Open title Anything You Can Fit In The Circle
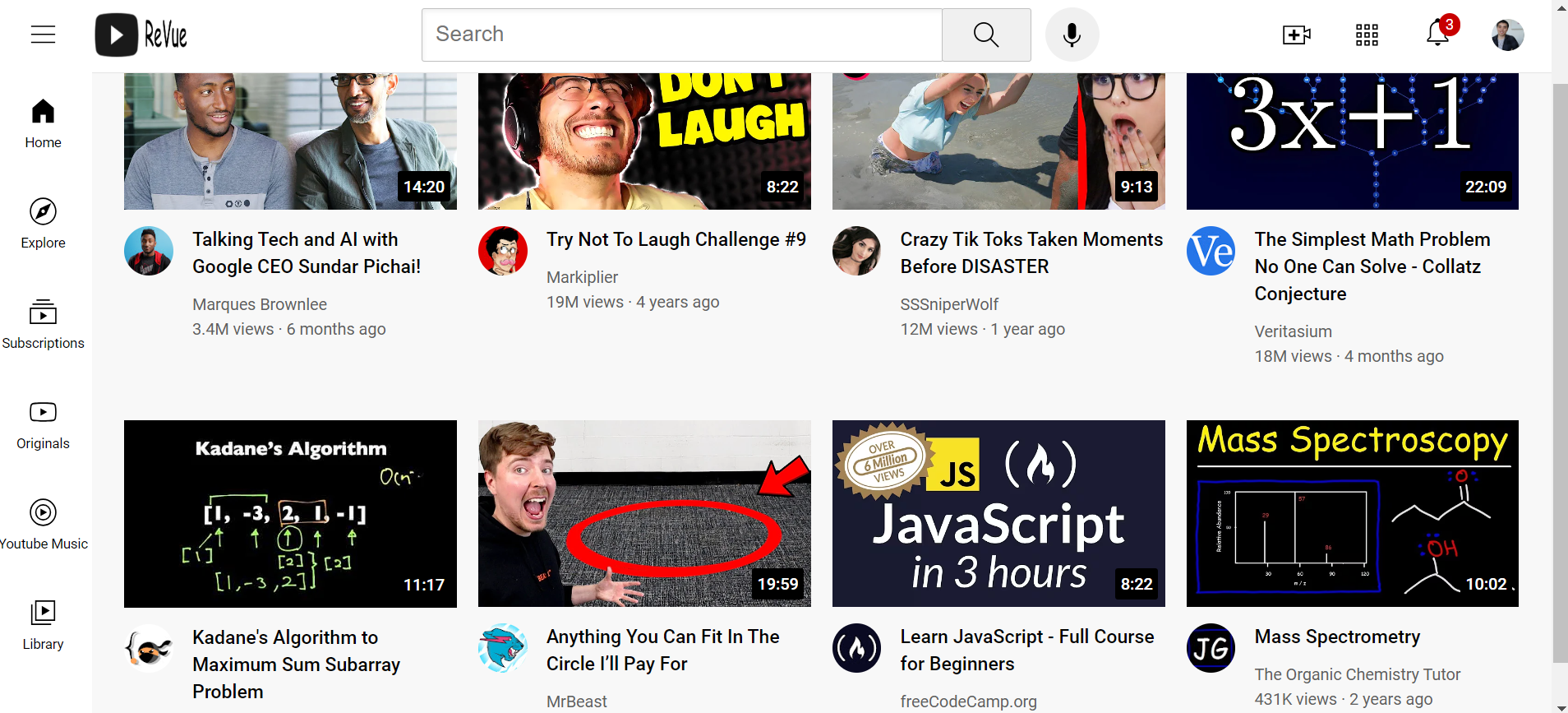1568x713 pixels. point(663,650)
